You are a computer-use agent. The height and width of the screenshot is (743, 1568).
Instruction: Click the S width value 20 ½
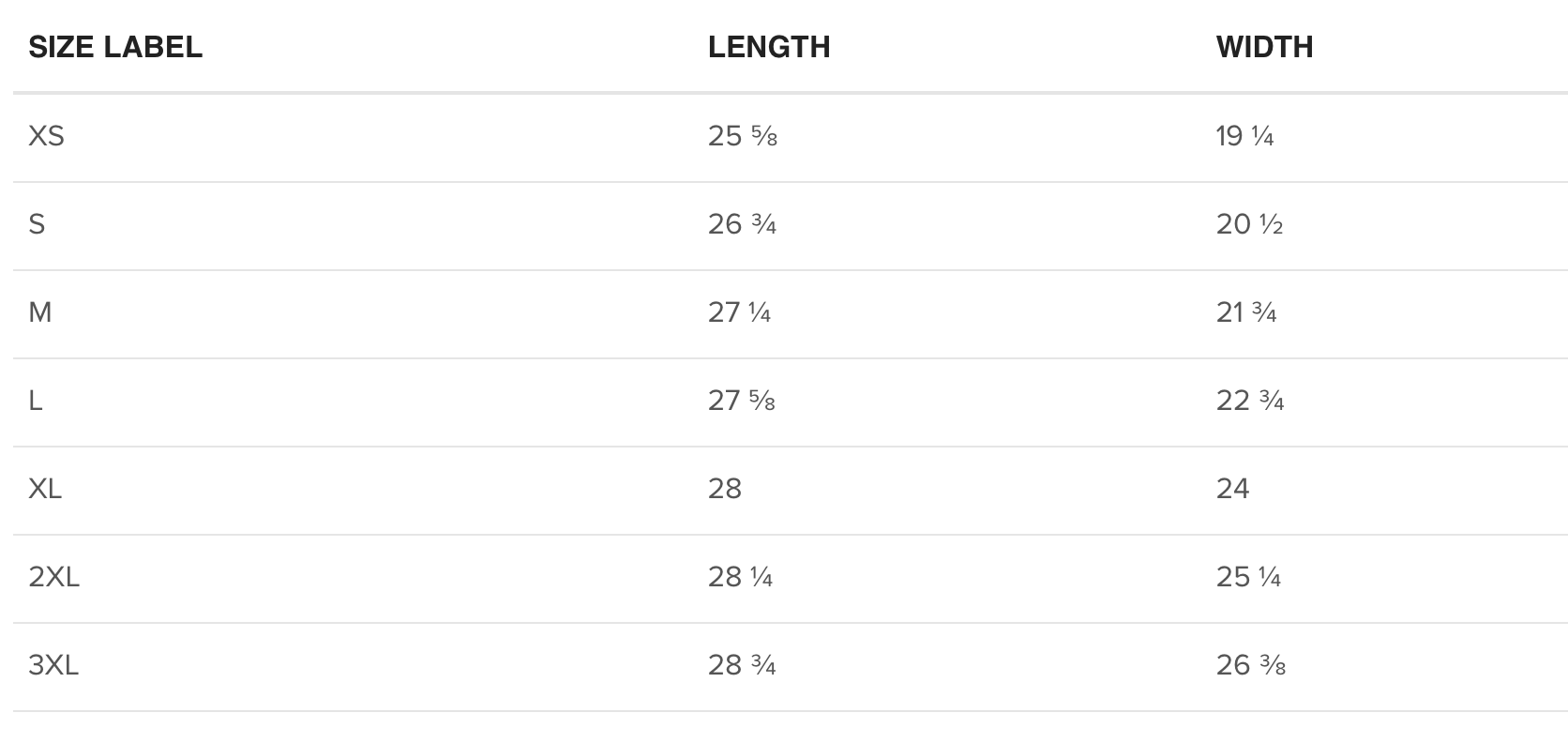(x=1249, y=224)
